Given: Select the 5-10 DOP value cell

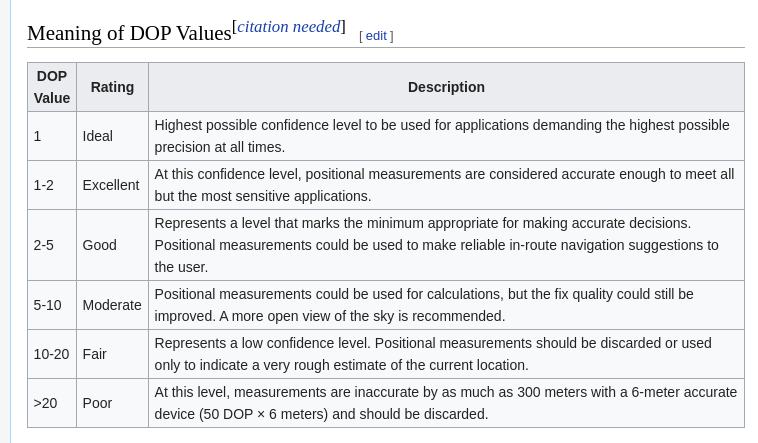Looking at the screenshot, I should (47, 305).
